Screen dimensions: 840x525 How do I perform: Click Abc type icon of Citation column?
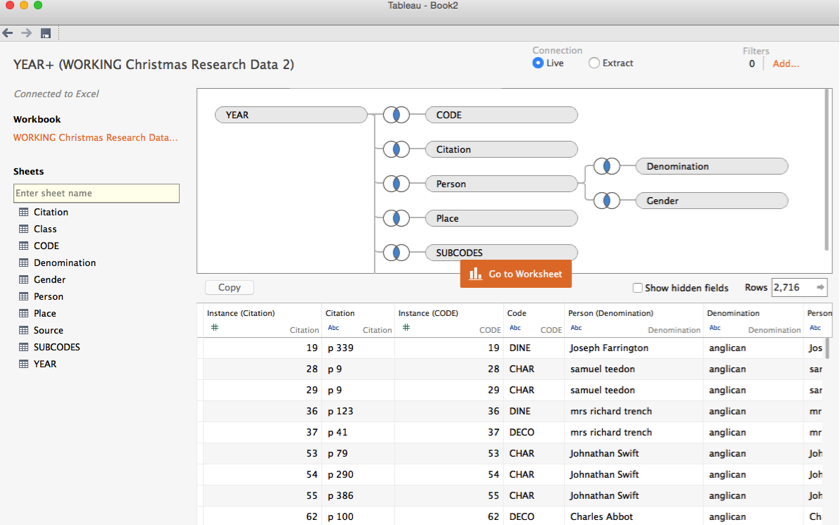333,327
